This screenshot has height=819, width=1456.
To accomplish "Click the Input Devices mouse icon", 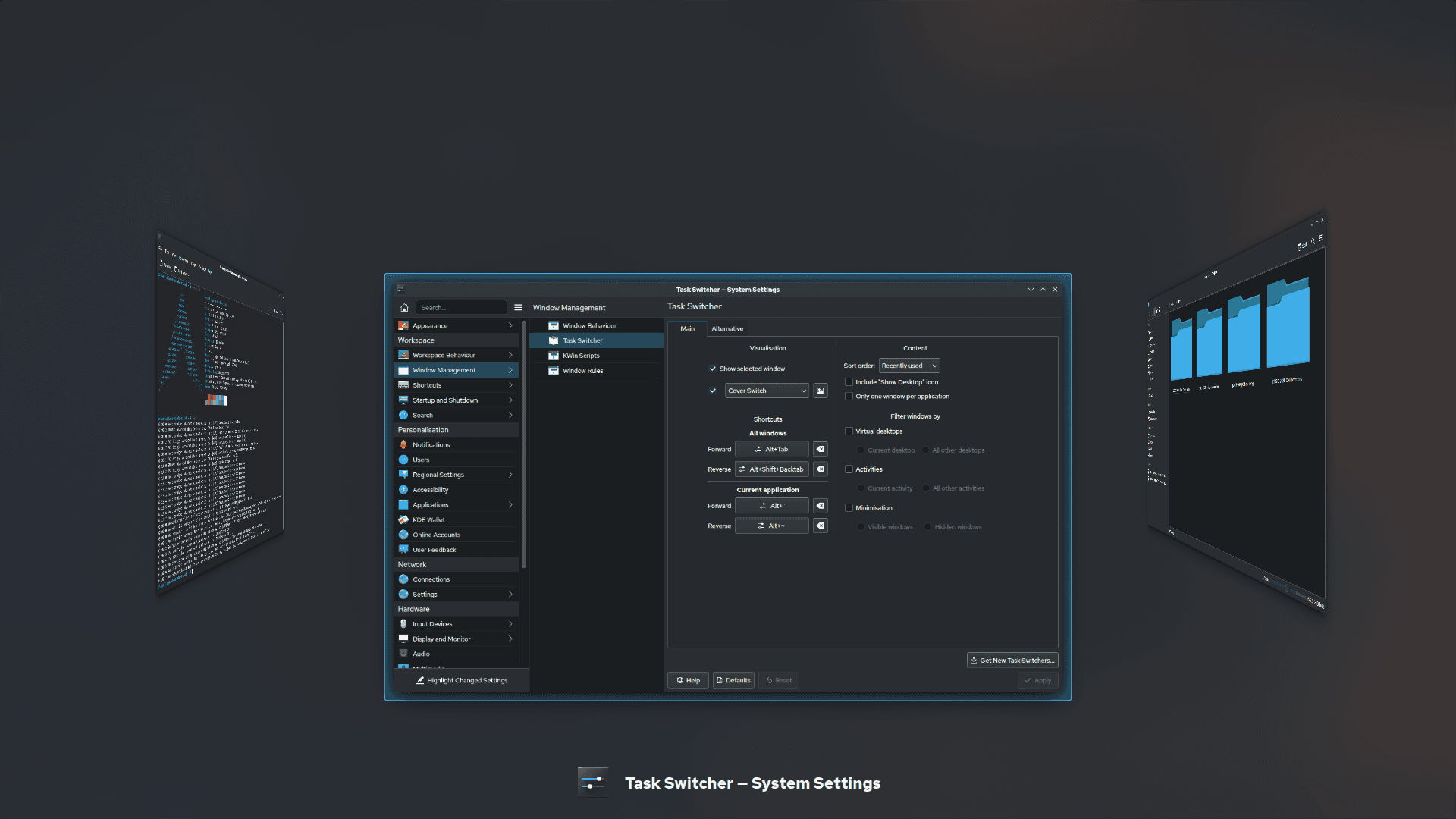I will (x=403, y=624).
